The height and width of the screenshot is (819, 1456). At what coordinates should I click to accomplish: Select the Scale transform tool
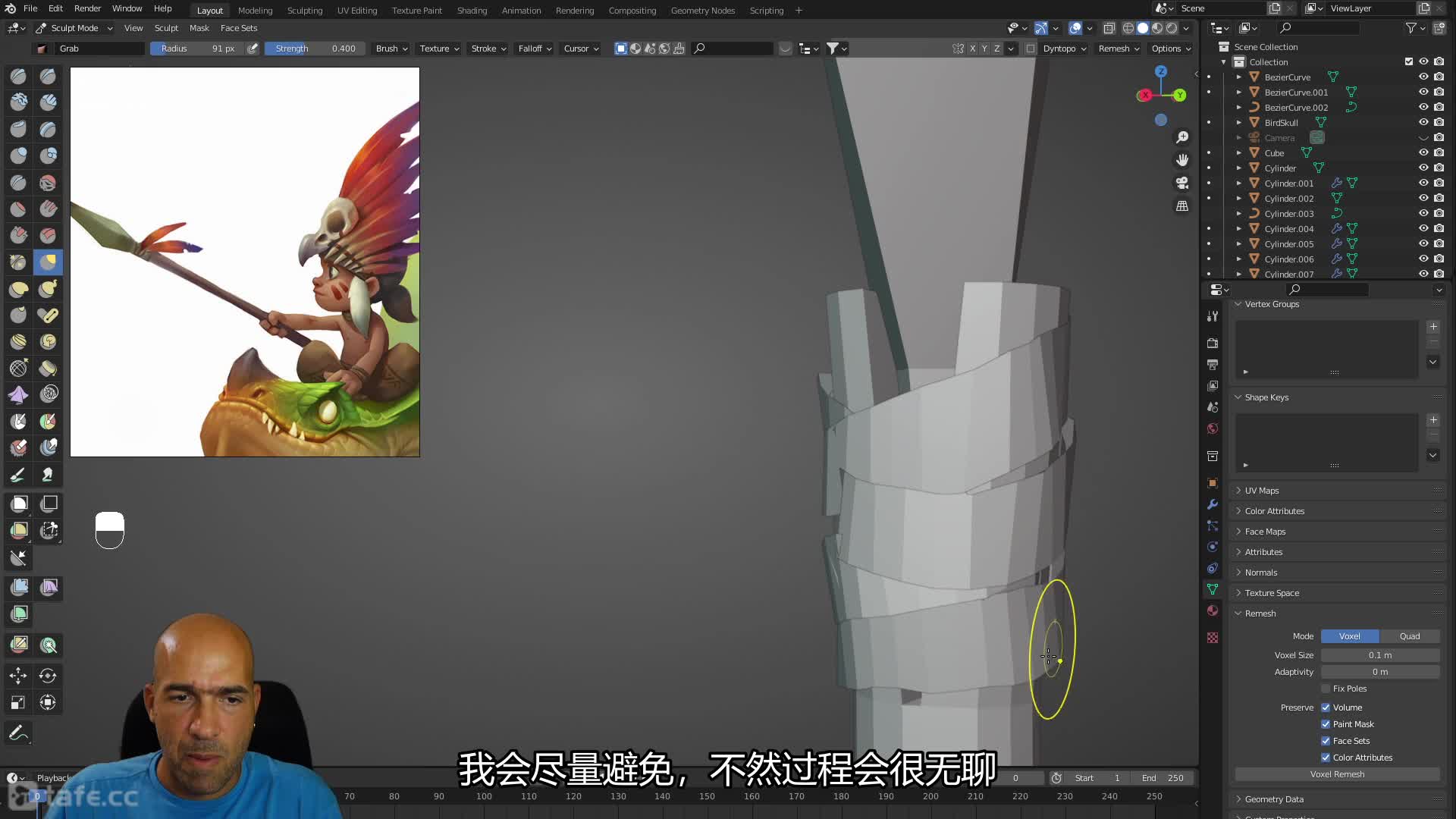click(18, 703)
